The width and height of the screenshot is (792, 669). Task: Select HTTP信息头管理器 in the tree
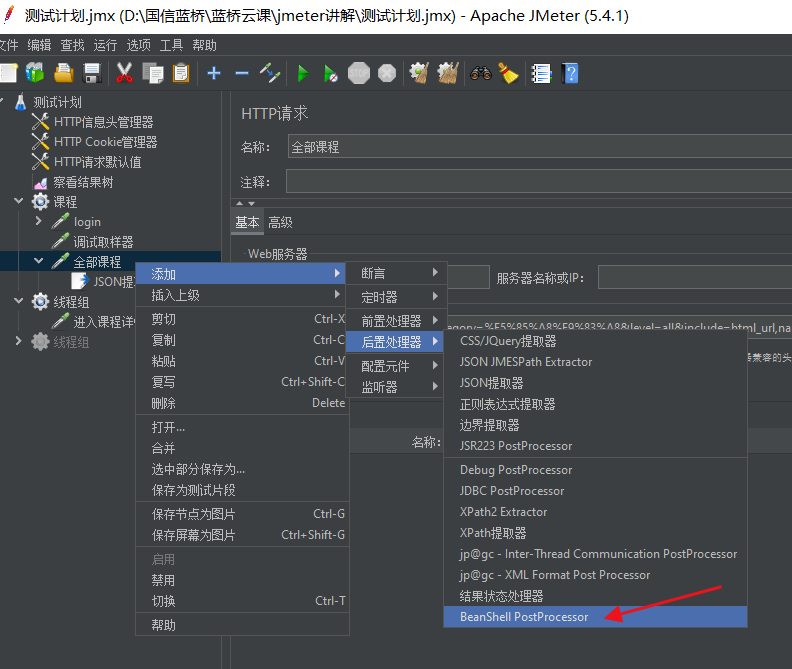[x=104, y=122]
